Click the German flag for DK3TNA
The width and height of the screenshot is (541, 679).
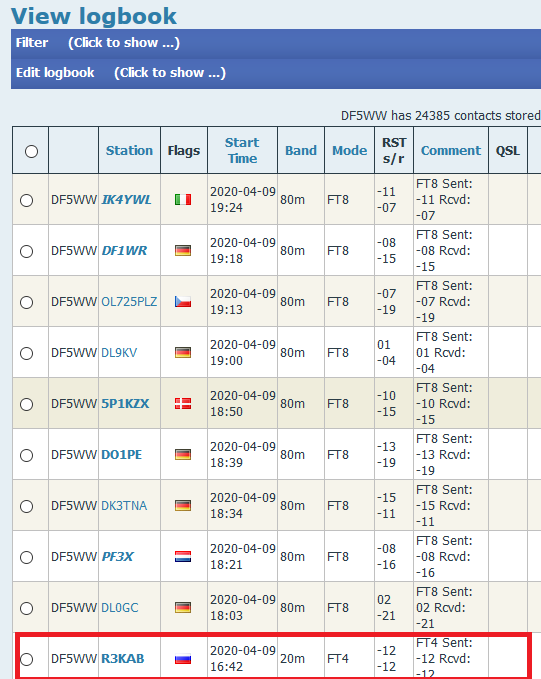[x=183, y=505]
